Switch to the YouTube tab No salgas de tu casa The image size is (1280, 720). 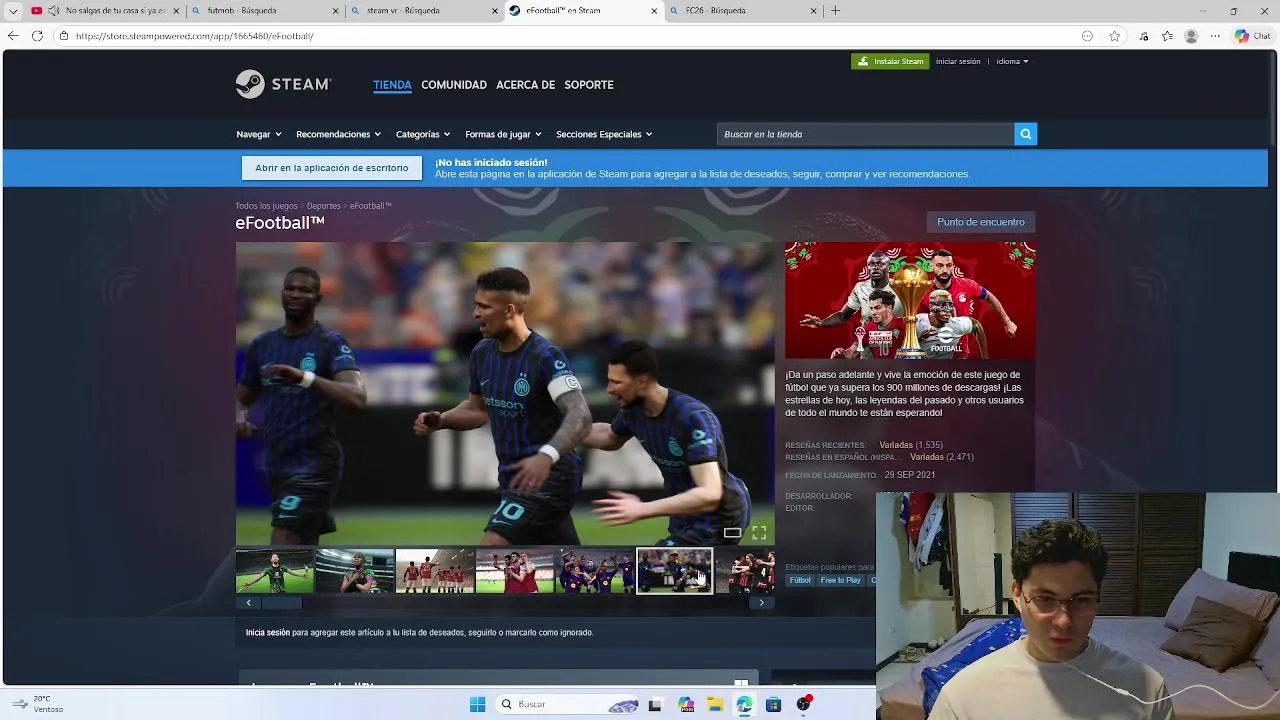(105, 11)
